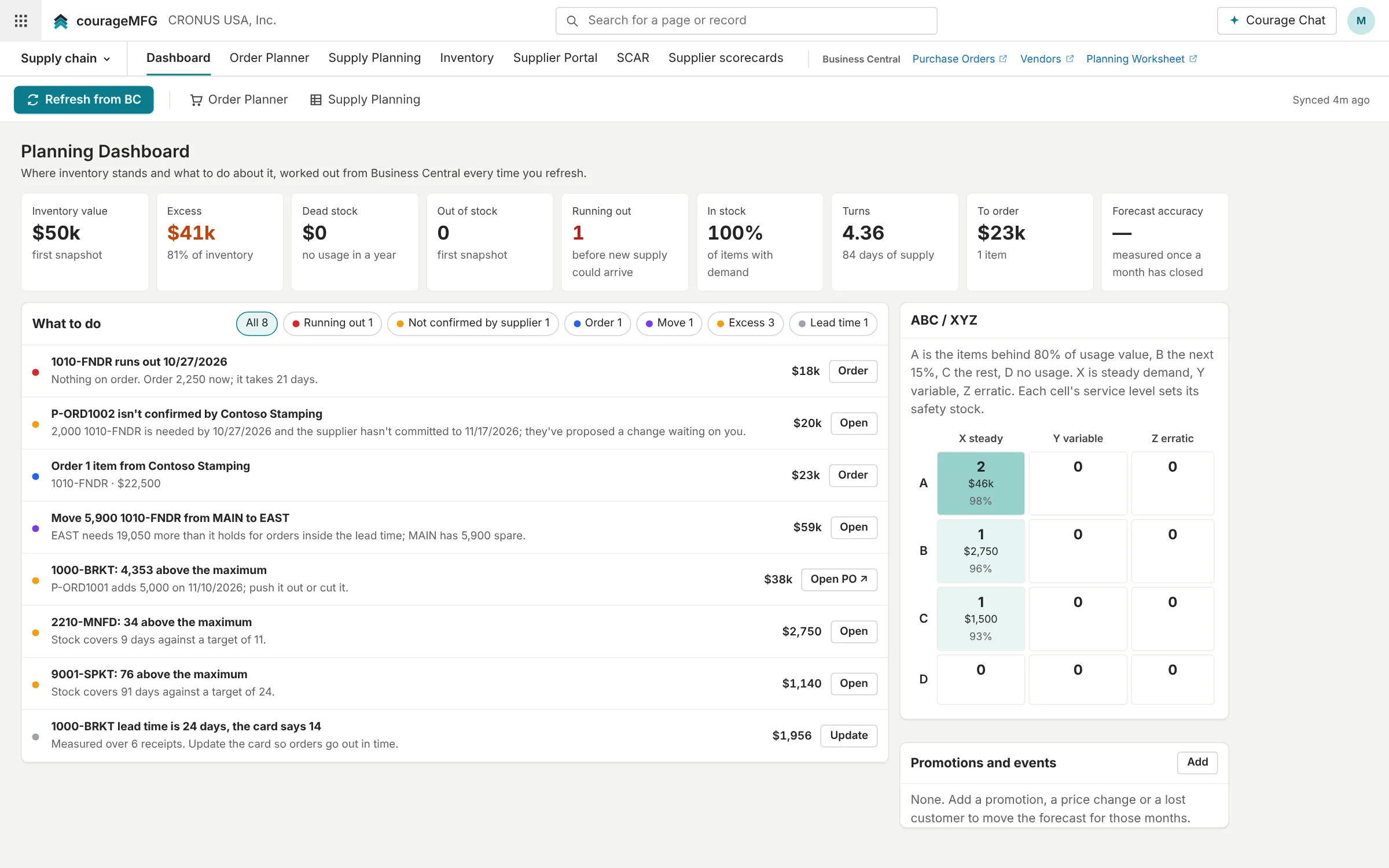Open Planning Worksheet external link

coord(1141,59)
